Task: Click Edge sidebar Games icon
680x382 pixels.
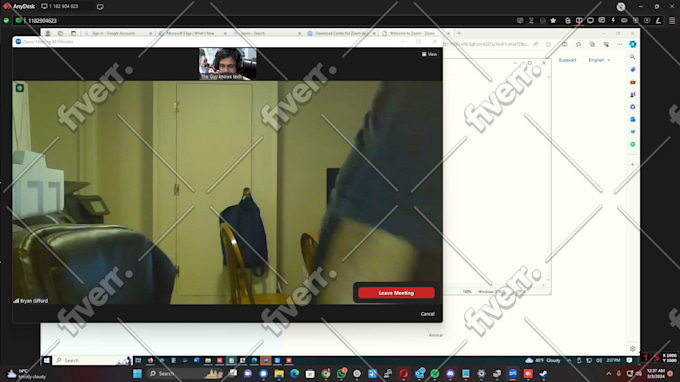Action: tap(633, 94)
